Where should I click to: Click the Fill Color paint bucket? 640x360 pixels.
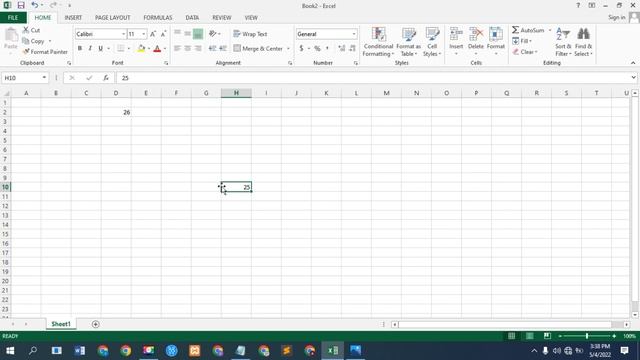tap(141, 49)
